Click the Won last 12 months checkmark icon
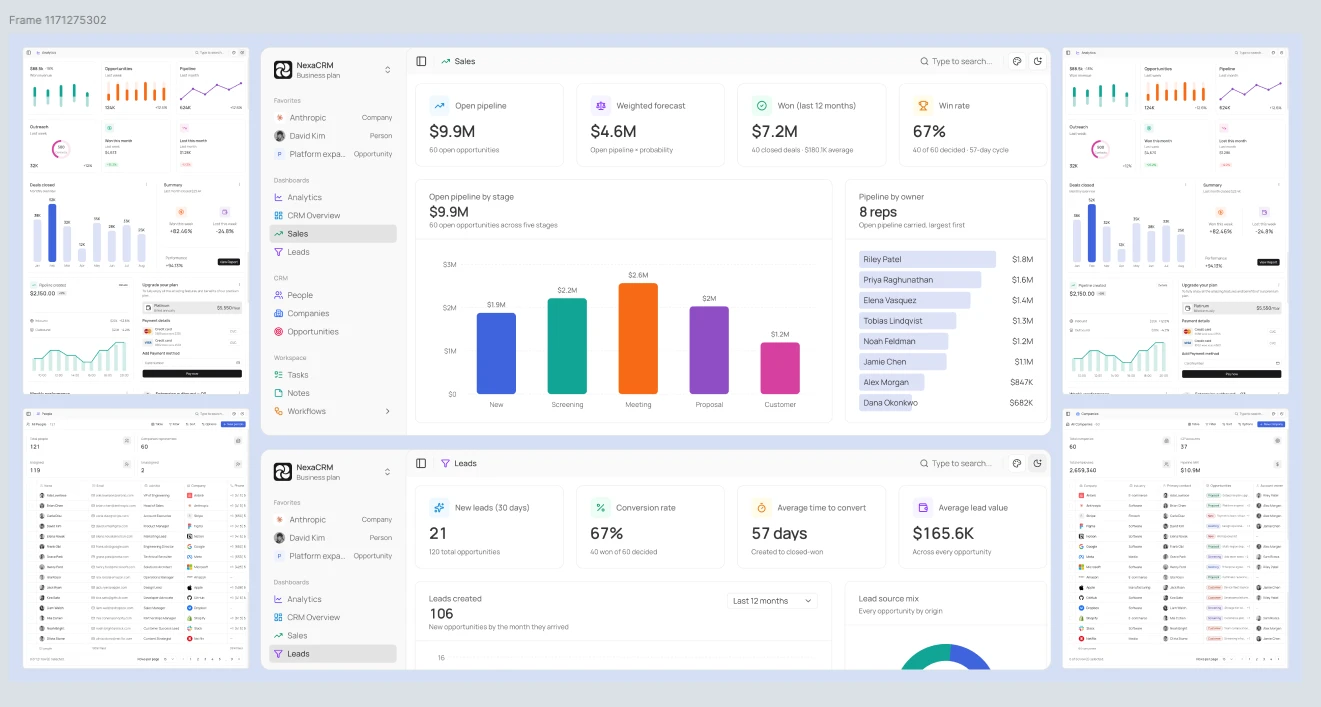 [761, 105]
